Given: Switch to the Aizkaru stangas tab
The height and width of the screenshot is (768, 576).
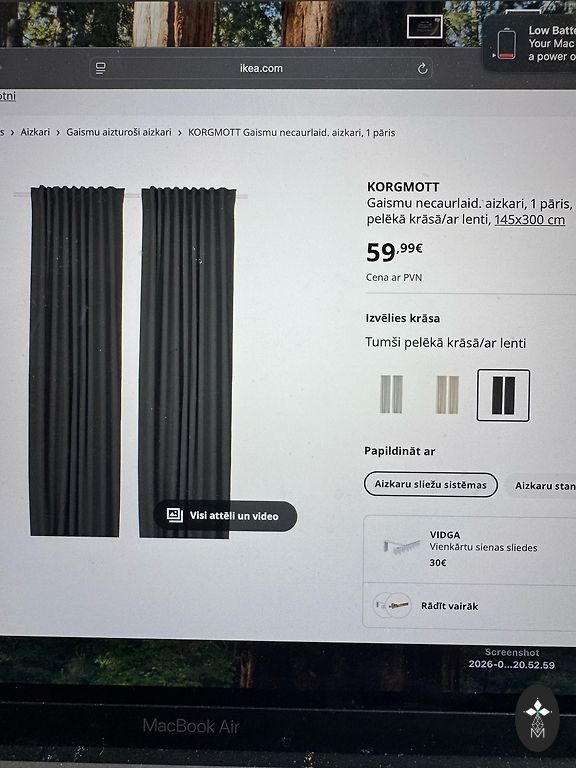Looking at the screenshot, I should 542,485.
